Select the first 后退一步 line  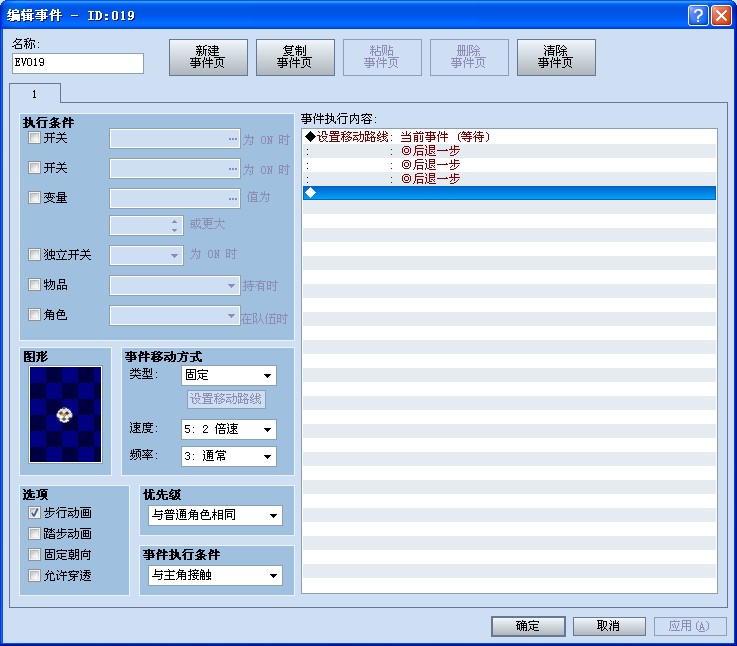[x=510, y=150]
